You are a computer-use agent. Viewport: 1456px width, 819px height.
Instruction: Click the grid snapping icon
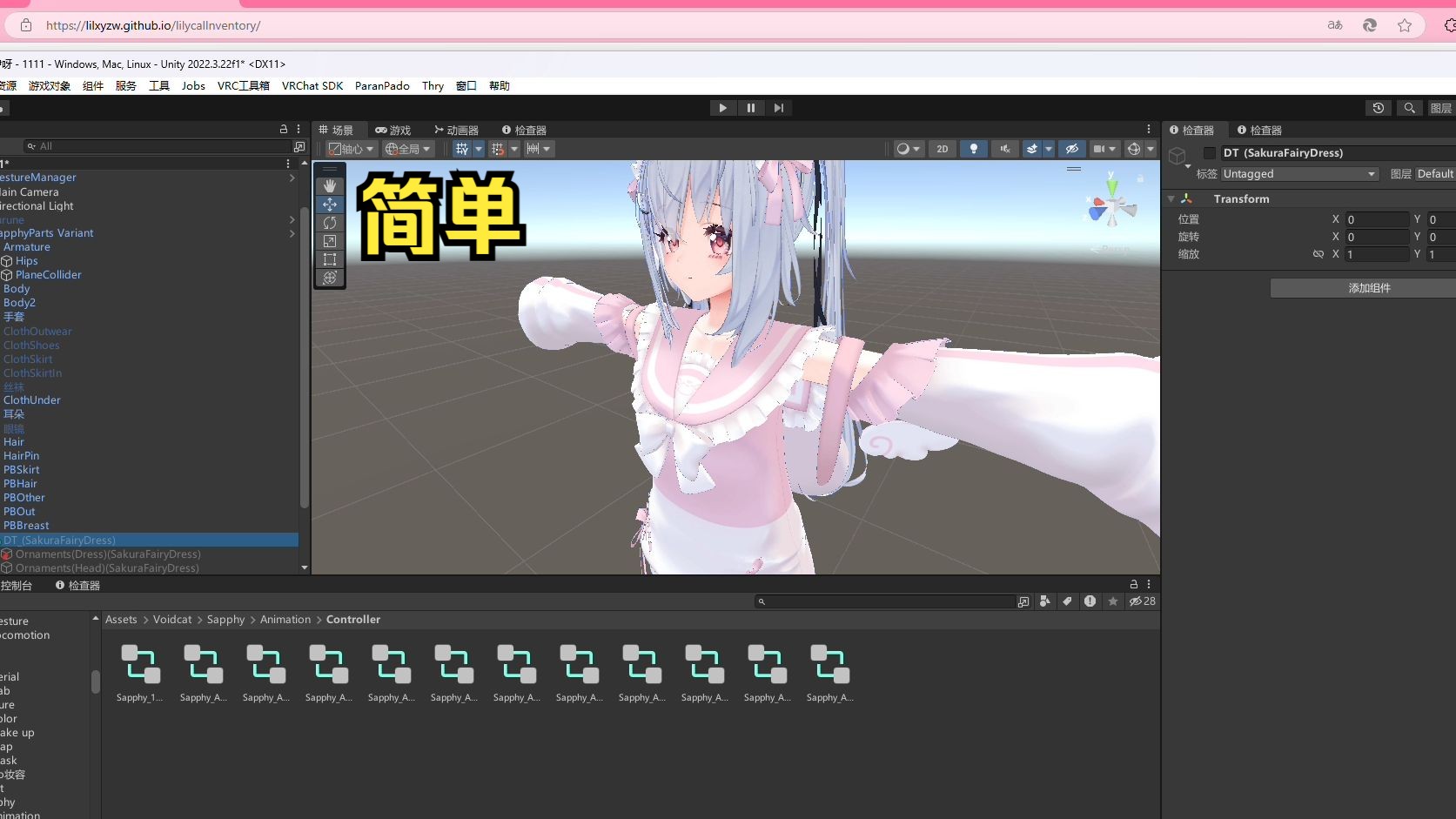498,149
